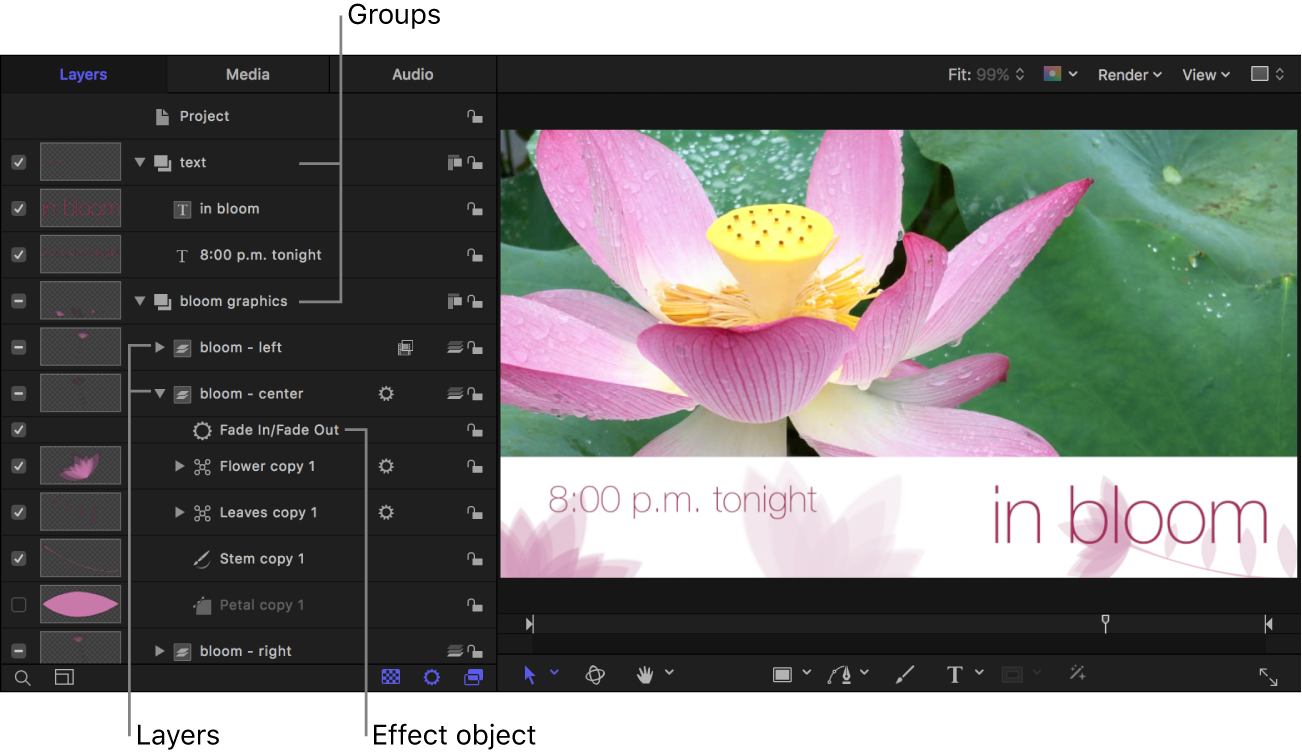The width and height of the screenshot is (1302, 754).
Task: Click the gear icon on bloom - center layer
Action: (x=386, y=393)
